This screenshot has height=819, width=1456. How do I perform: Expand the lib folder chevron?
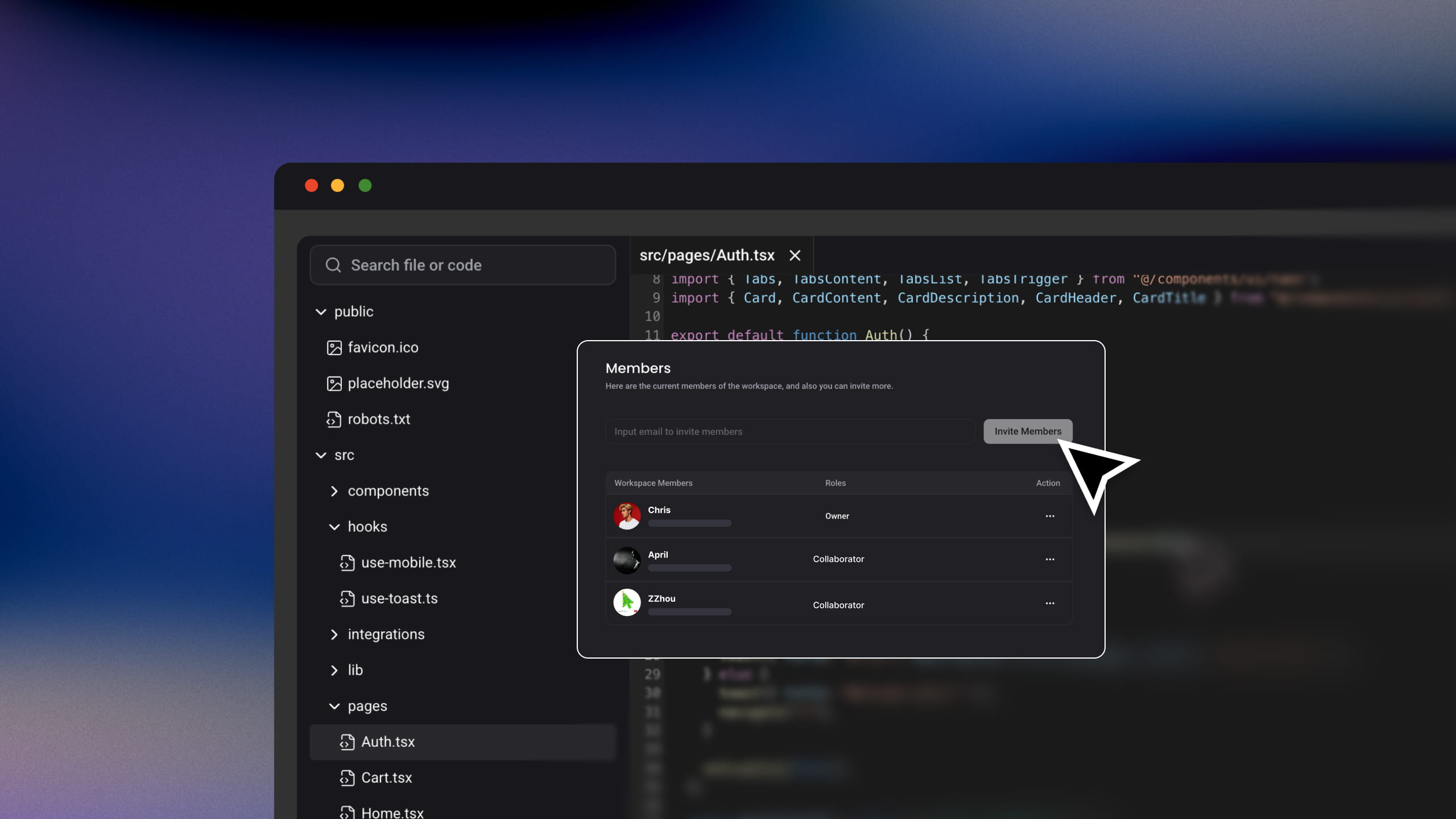pyautogui.click(x=334, y=670)
